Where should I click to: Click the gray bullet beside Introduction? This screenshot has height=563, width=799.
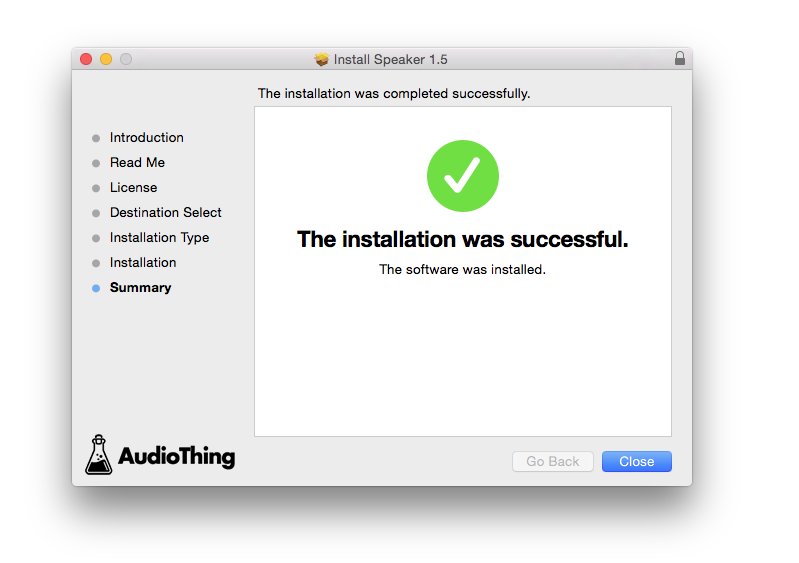click(x=96, y=138)
